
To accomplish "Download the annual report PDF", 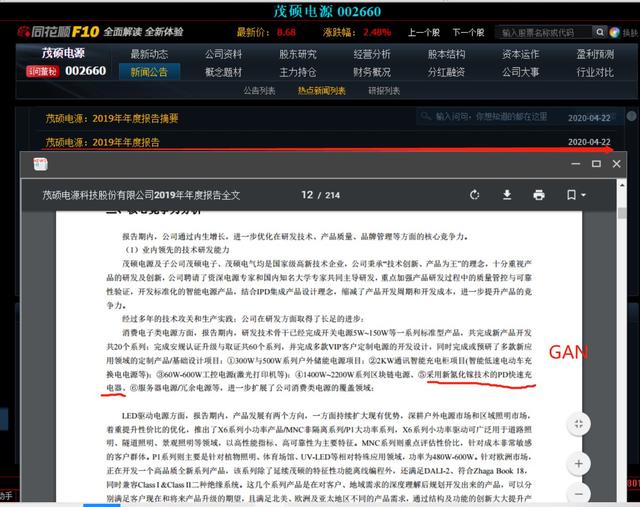I will click(x=507, y=195).
